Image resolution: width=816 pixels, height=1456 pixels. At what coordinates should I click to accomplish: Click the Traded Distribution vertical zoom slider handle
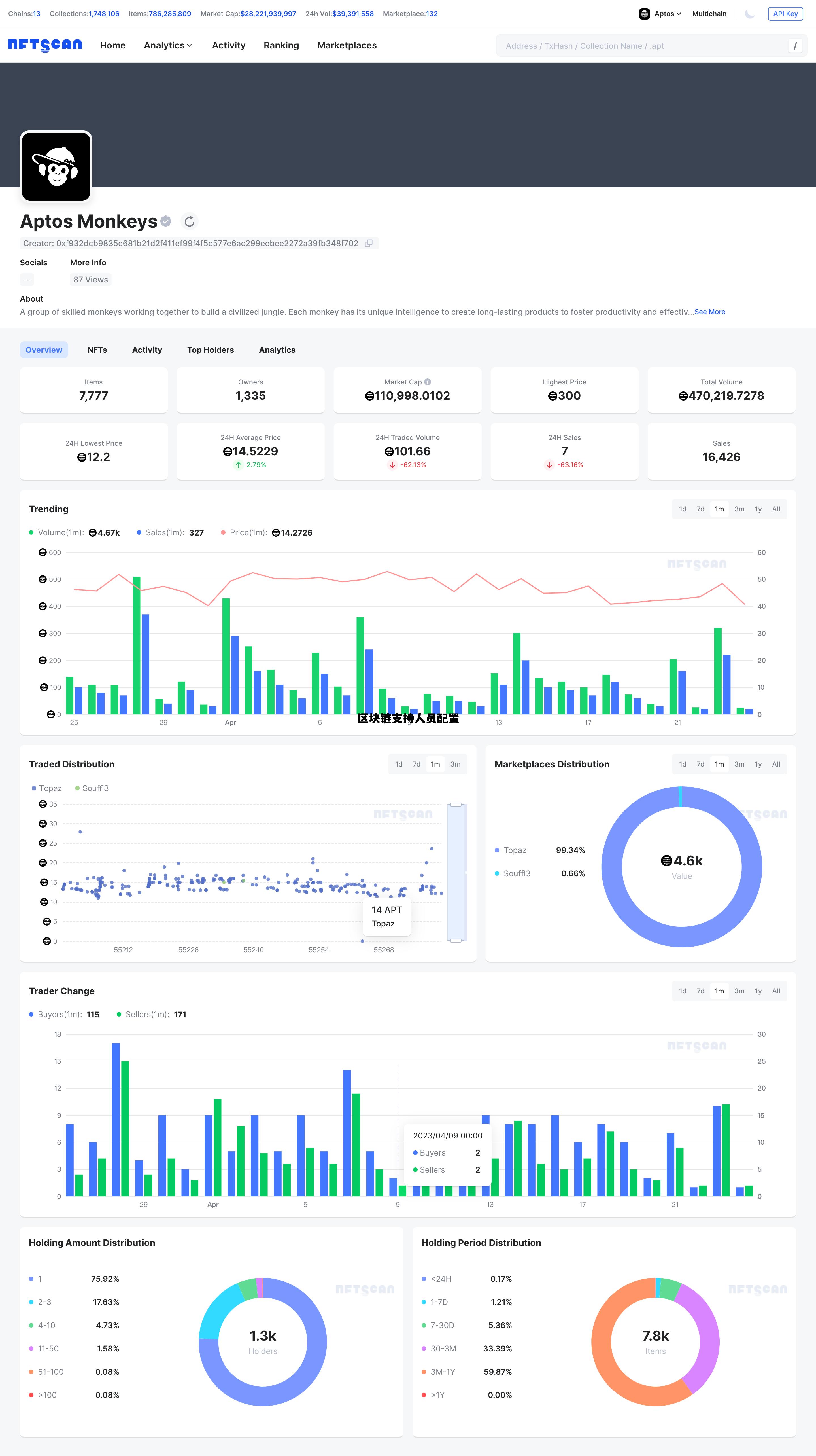(x=456, y=804)
